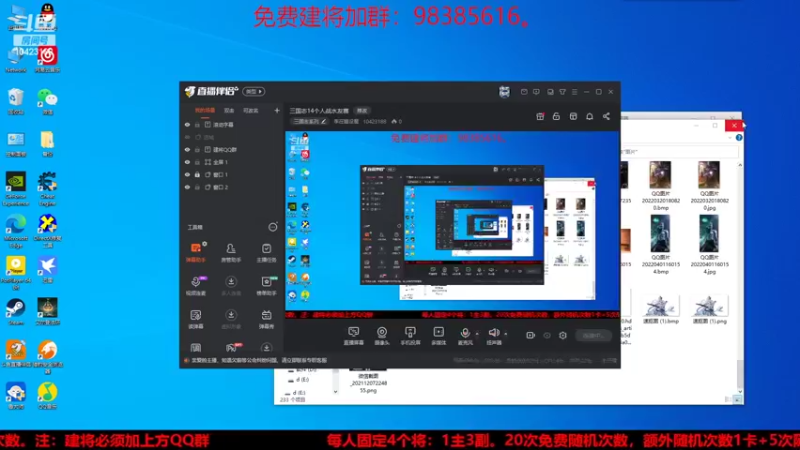The height and width of the screenshot is (450, 800).
Task: Select the 全屏 1 layer row
Action: coord(231,162)
